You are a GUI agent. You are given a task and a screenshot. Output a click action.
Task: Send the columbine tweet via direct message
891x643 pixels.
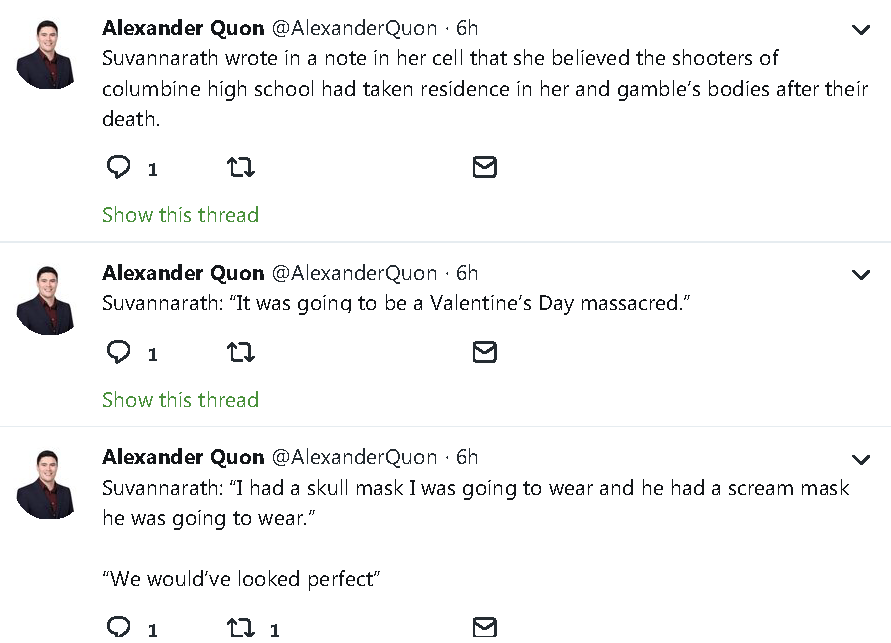pos(484,167)
